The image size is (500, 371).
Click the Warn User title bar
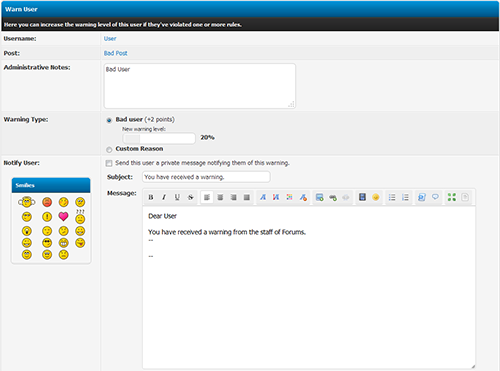point(250,9)
